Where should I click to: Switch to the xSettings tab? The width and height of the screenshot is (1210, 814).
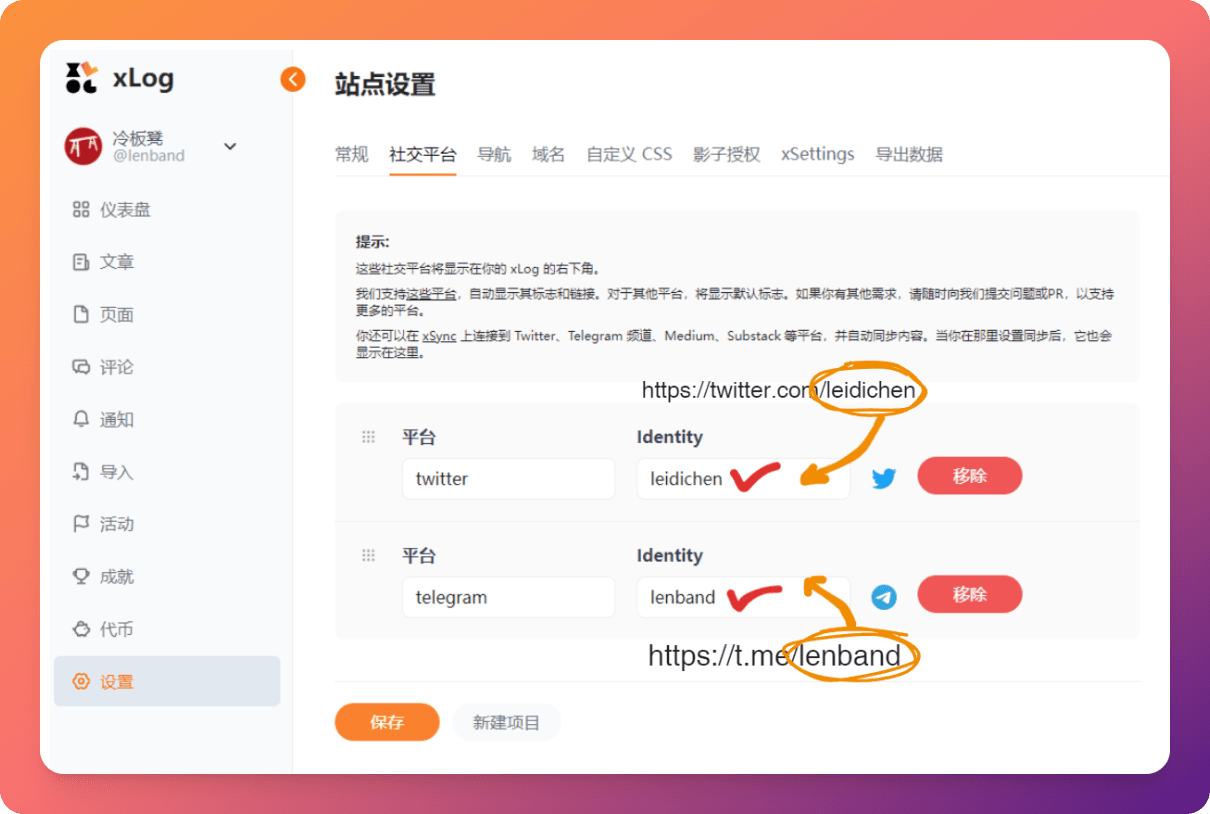coord(818,155)
